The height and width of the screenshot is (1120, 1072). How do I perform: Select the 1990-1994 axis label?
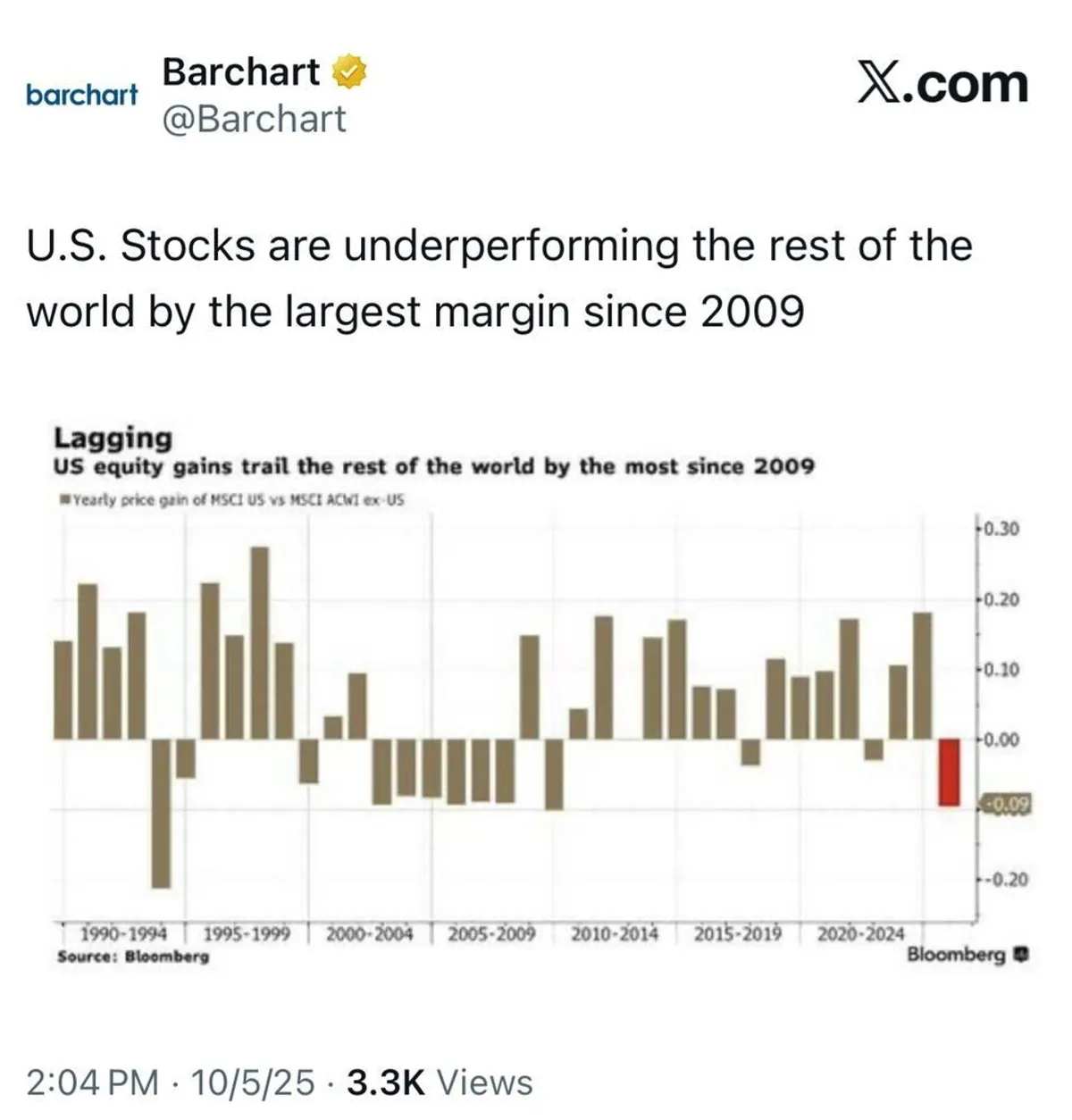pos(124,934)
